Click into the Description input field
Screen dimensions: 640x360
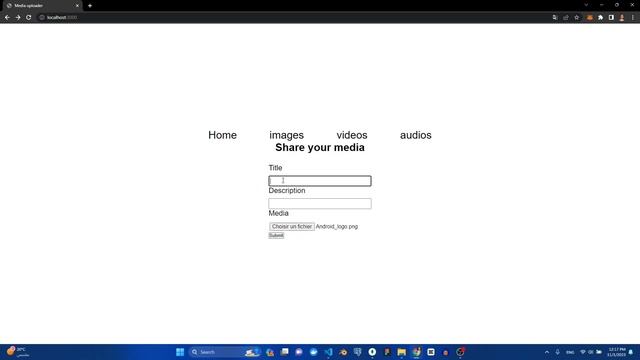(x=320, y=203)
